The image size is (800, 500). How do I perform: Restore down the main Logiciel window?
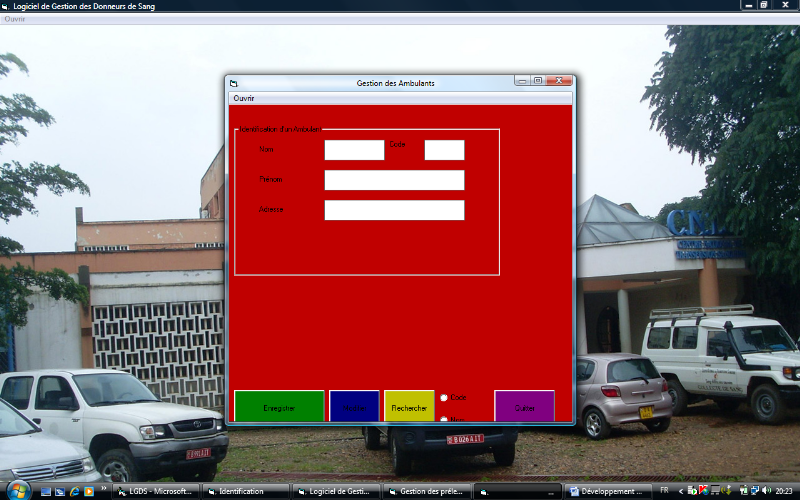(764, 5)
